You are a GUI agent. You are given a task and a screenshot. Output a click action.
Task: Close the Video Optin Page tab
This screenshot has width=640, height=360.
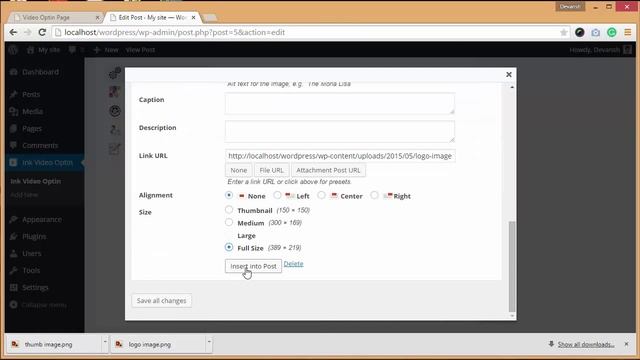pyautogui.click(x=98, y=18)
